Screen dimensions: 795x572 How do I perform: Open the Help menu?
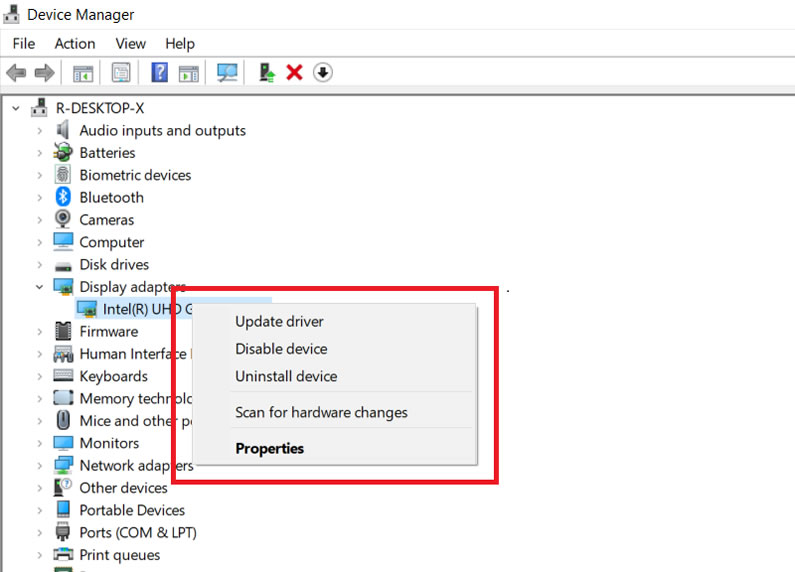180,44
